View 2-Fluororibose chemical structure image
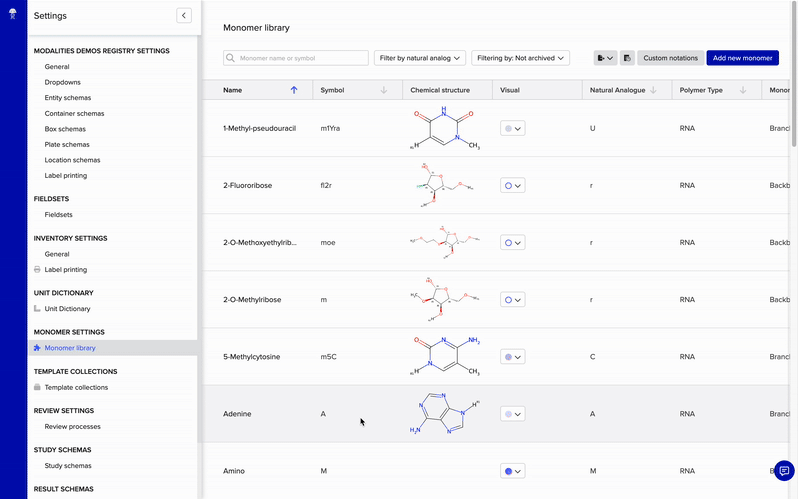The image size is (798, 499). pos(443,185)
